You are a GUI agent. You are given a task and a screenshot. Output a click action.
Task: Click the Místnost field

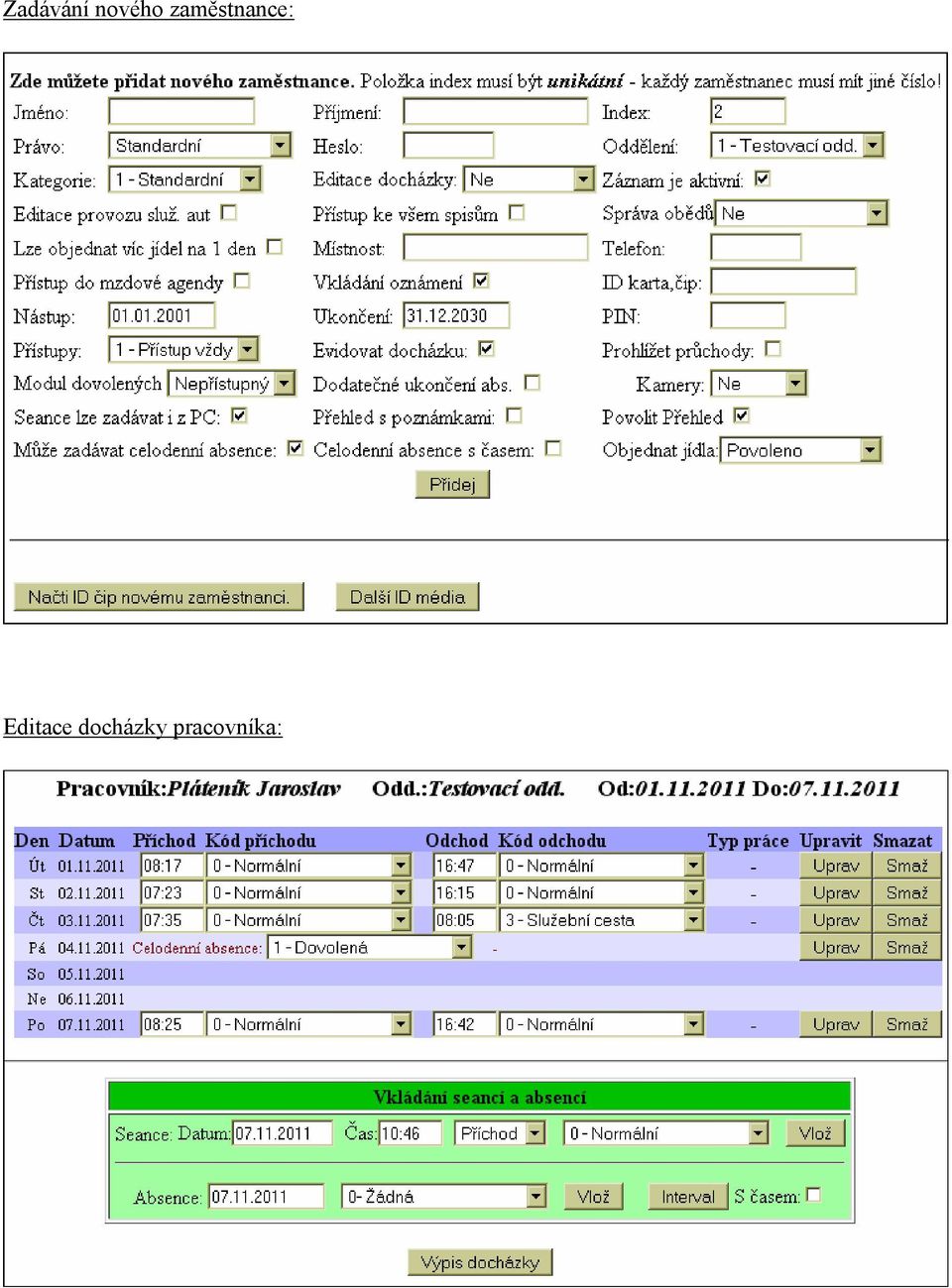click(496, 247)
